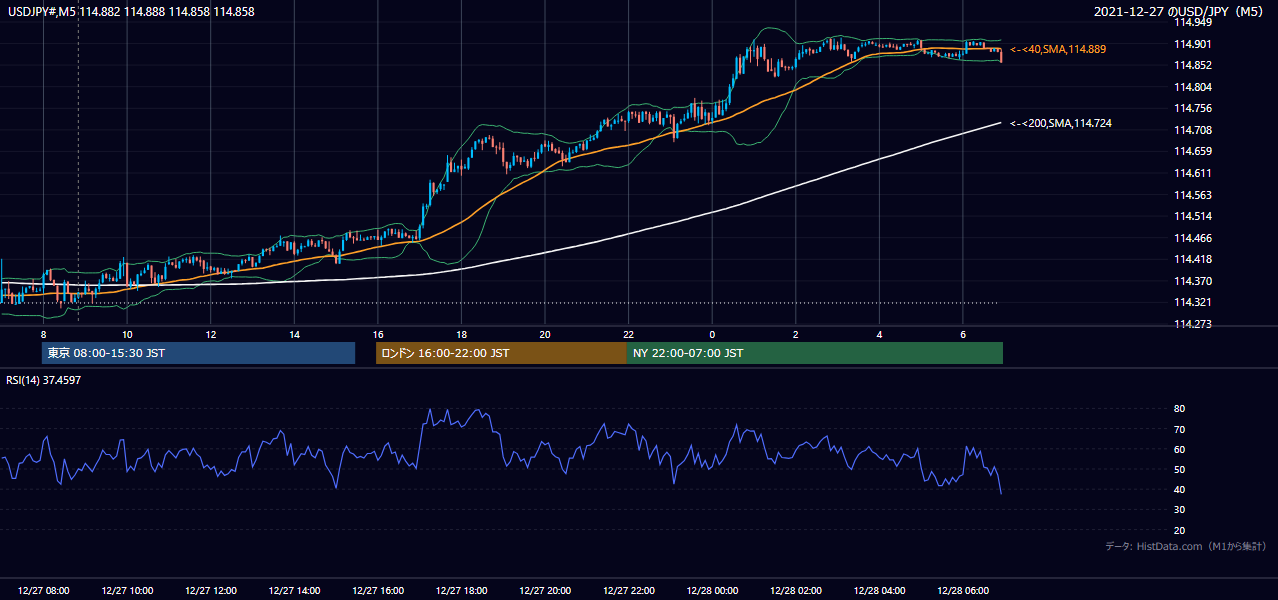Click RSI scale level 40

[1180, 489]
